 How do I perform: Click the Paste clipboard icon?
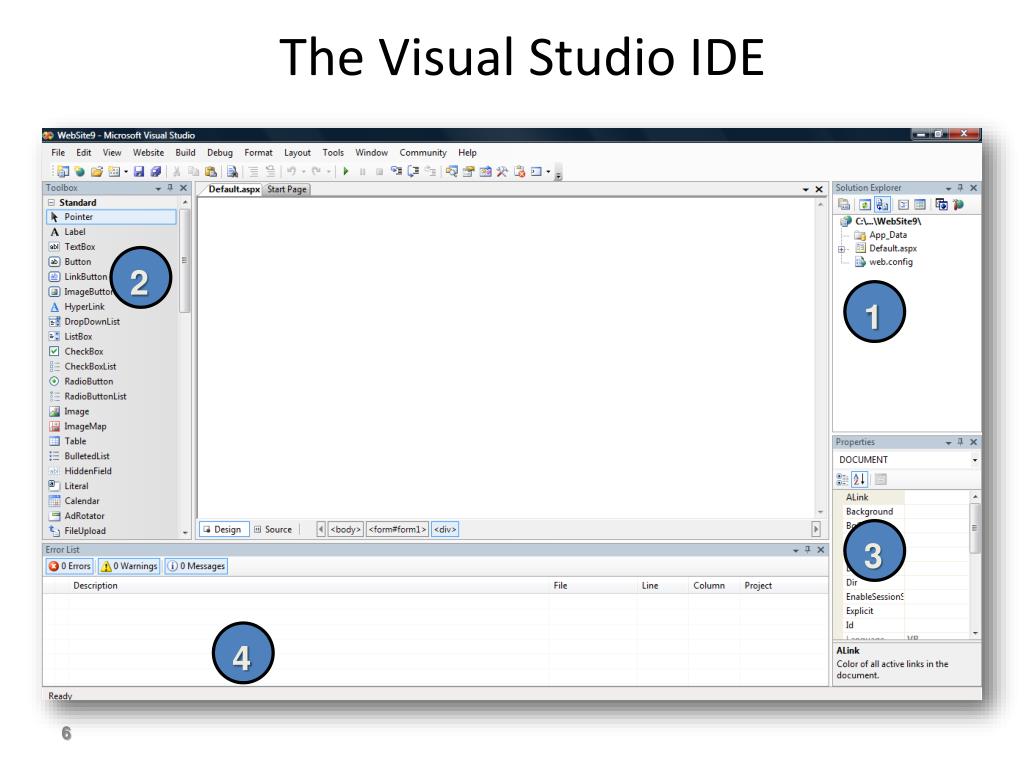click(x=210, y=172)
